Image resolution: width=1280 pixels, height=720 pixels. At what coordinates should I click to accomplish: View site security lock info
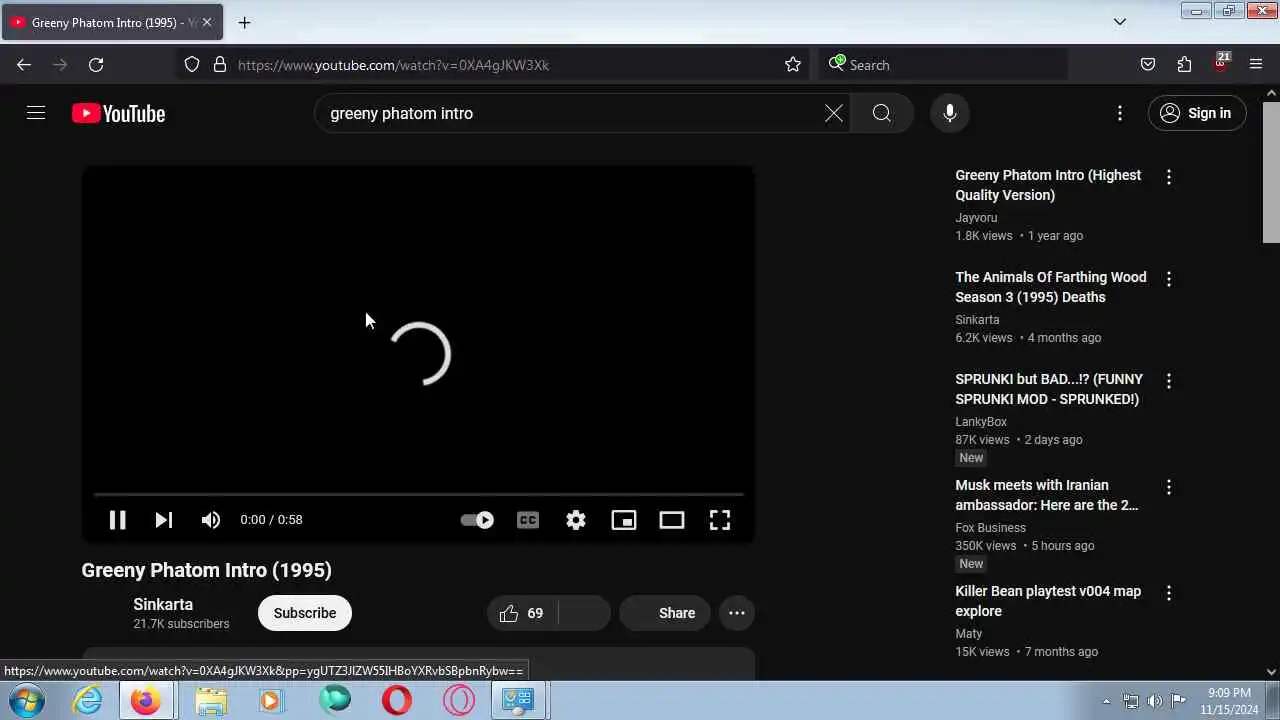[x=220, y=65]
